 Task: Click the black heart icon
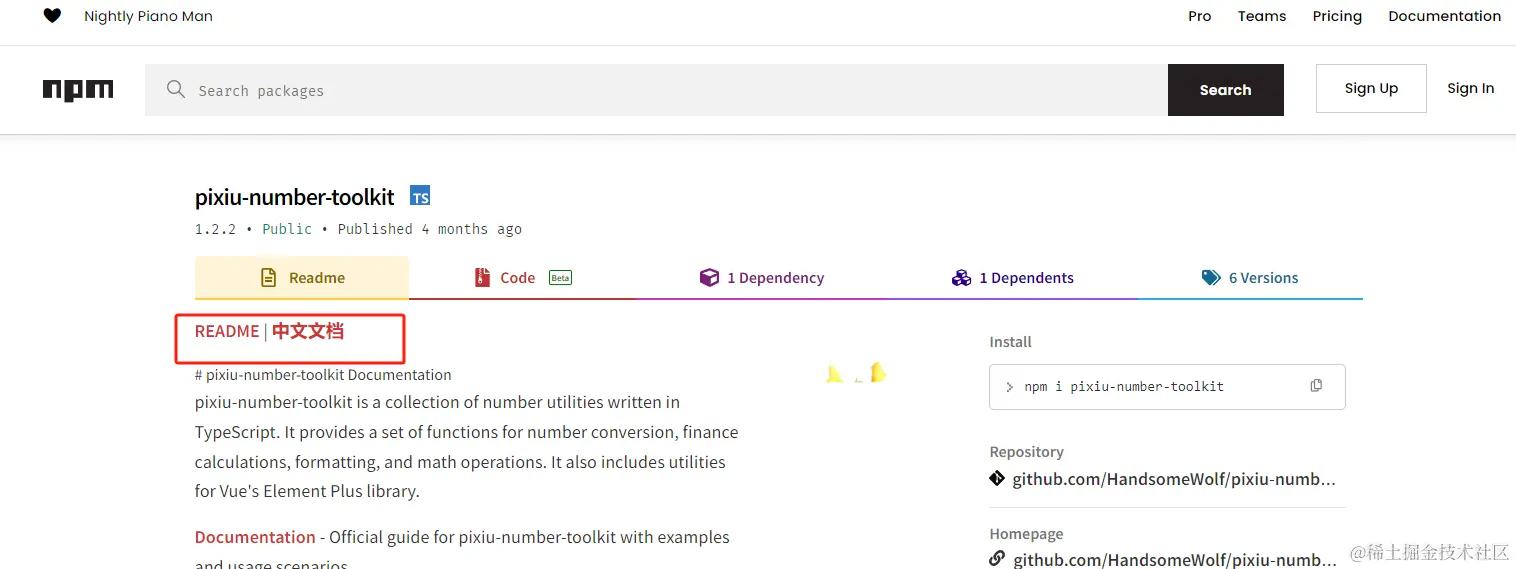52,16
